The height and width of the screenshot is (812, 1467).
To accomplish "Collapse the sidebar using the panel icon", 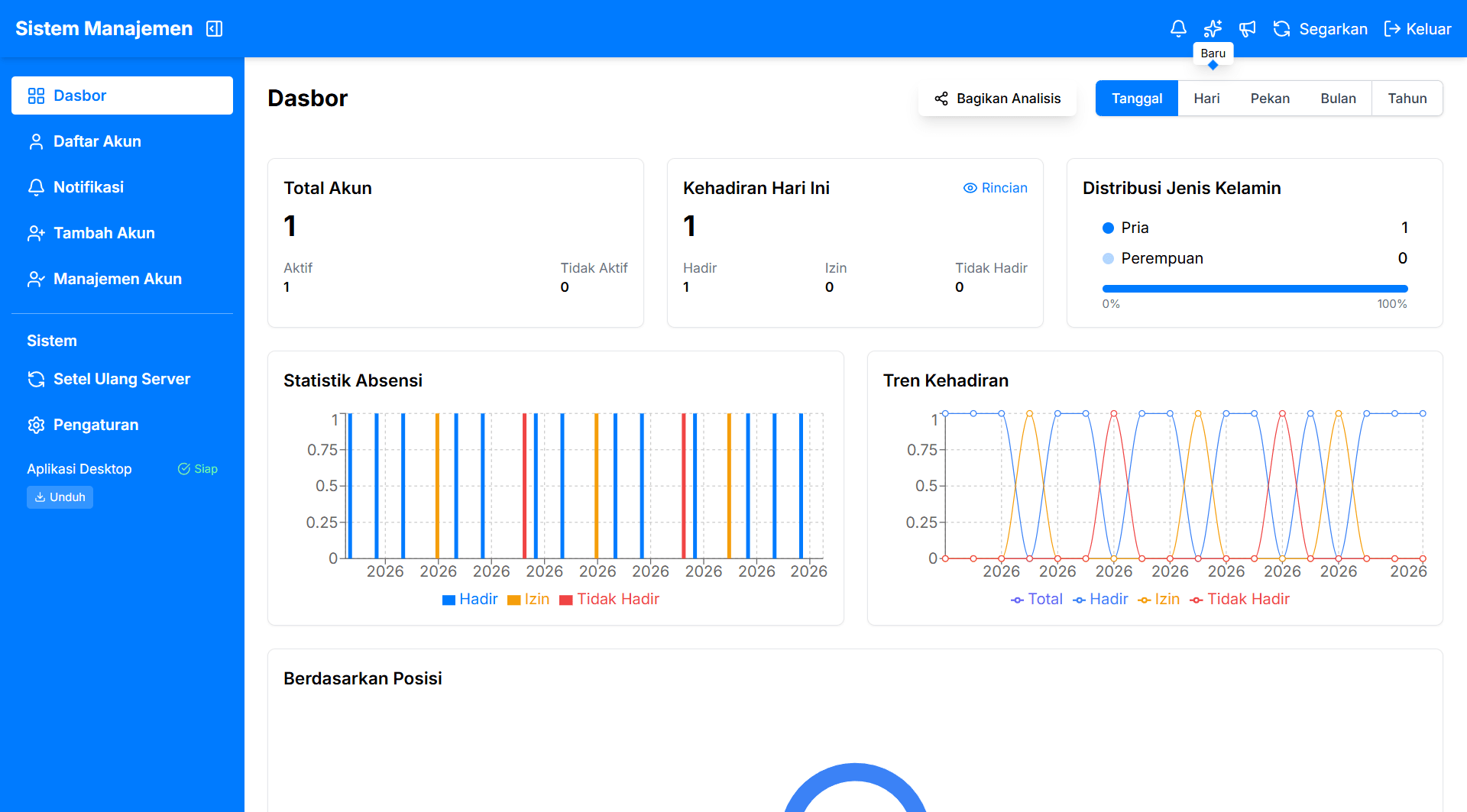I will [214, 28].
